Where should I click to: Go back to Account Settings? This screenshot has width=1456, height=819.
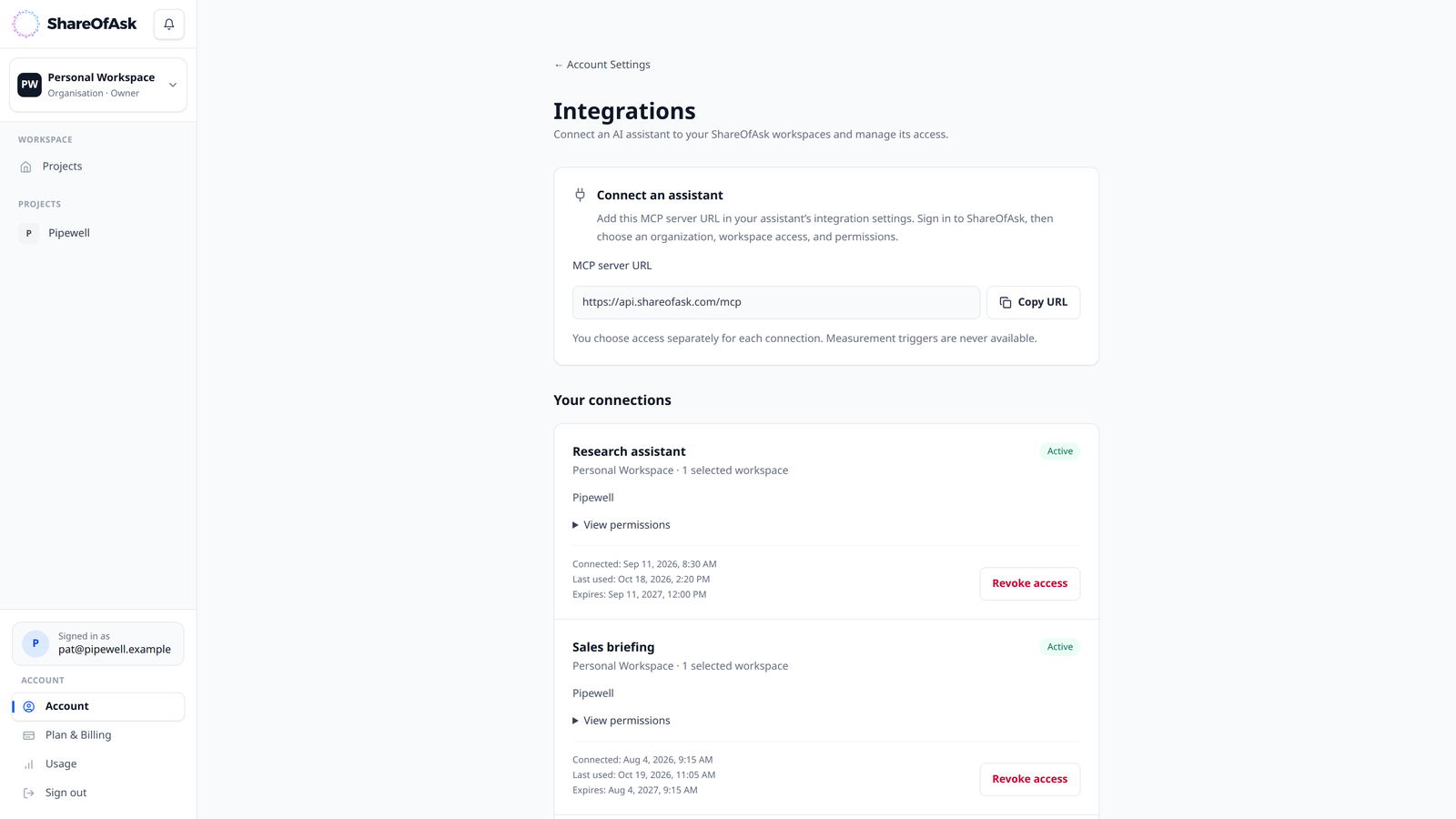[x=602, y=65]
